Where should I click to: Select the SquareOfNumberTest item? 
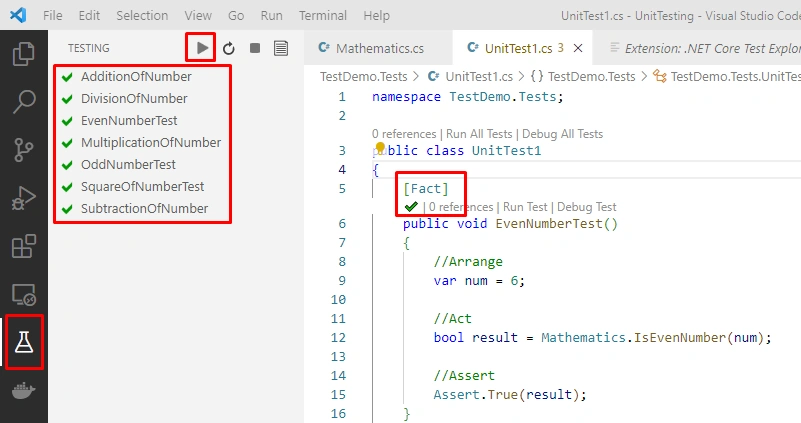(143, 186)
